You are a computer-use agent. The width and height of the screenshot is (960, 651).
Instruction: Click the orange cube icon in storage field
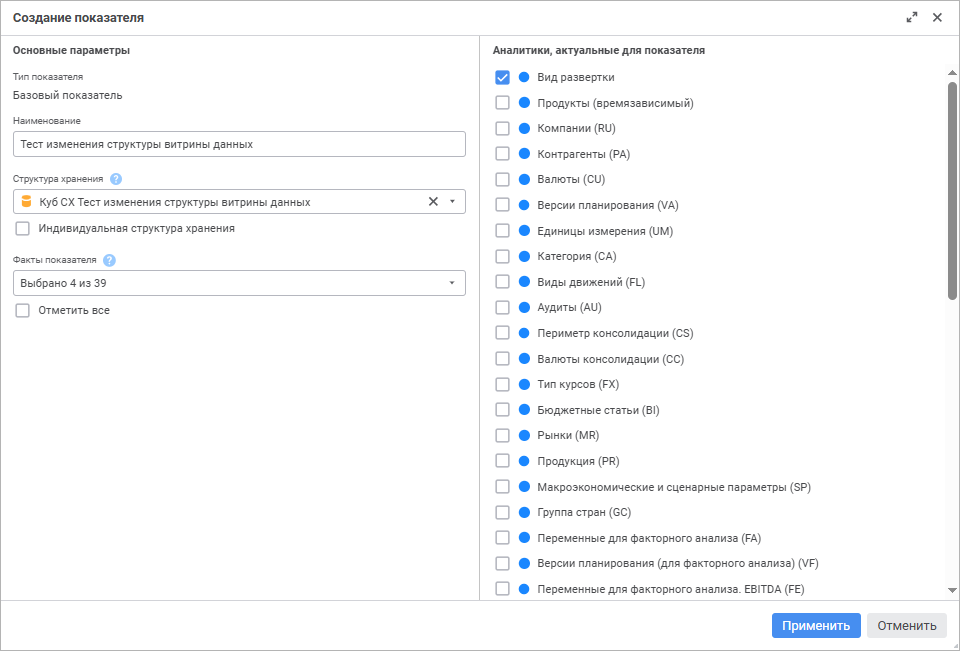27,202
